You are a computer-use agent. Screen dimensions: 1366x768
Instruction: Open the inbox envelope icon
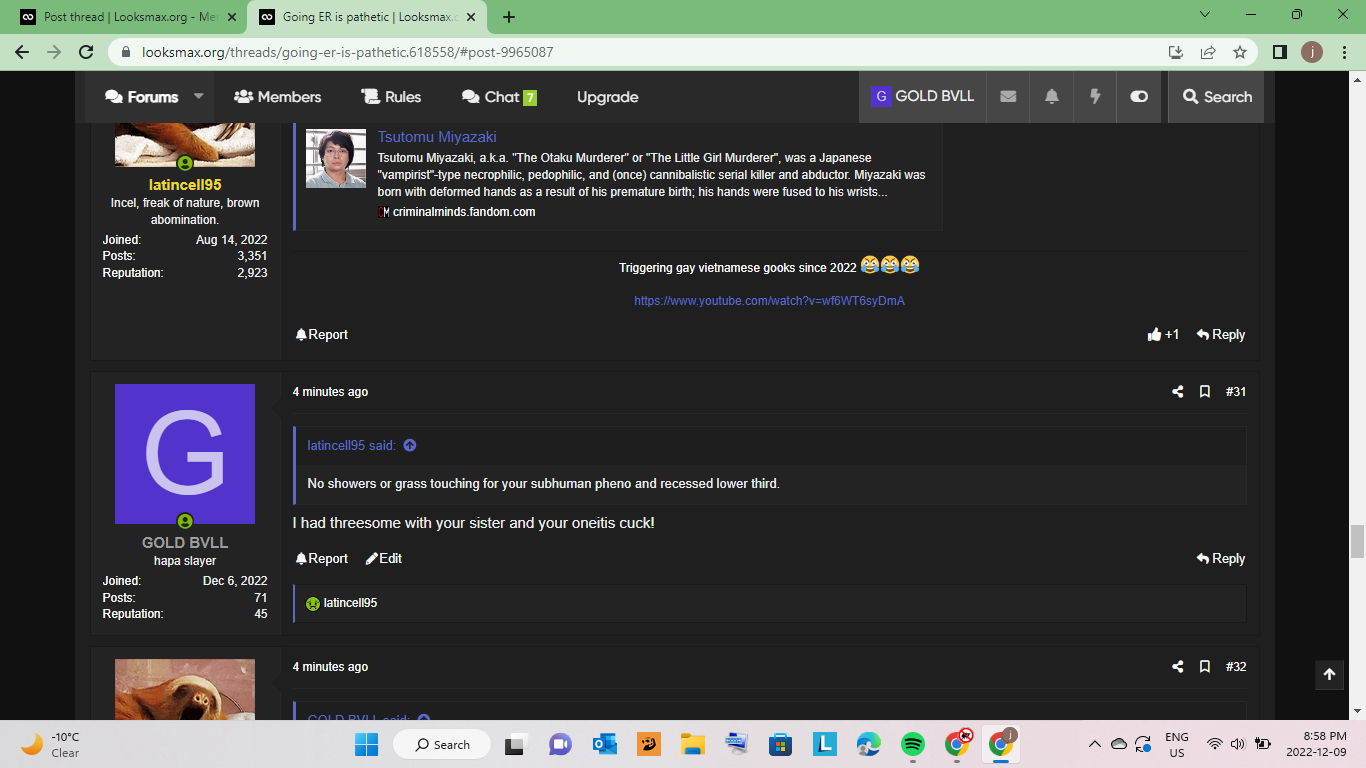click(1008, 97)
